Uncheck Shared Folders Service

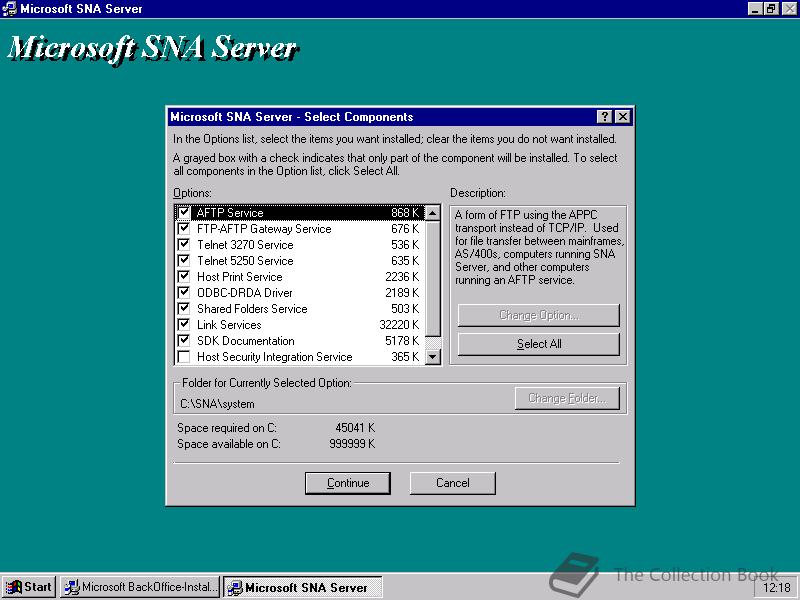[184, 308]
